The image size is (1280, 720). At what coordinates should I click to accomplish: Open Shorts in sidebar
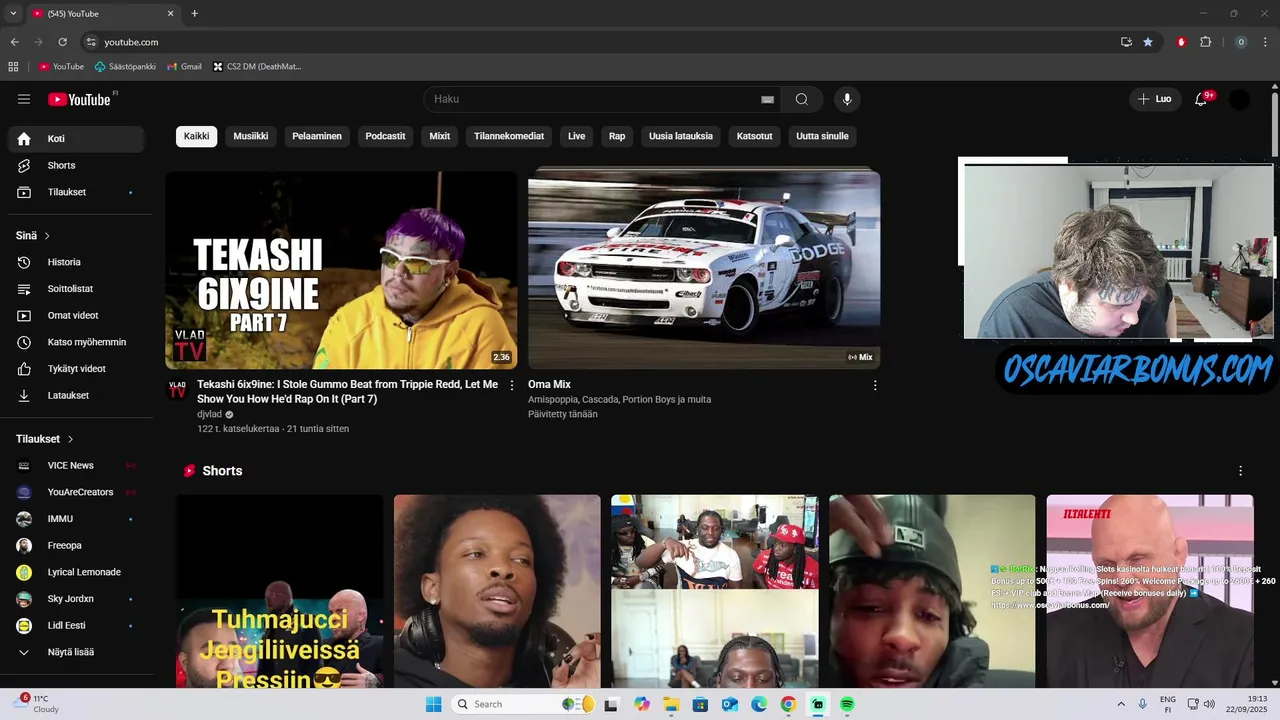click(76, 165)
